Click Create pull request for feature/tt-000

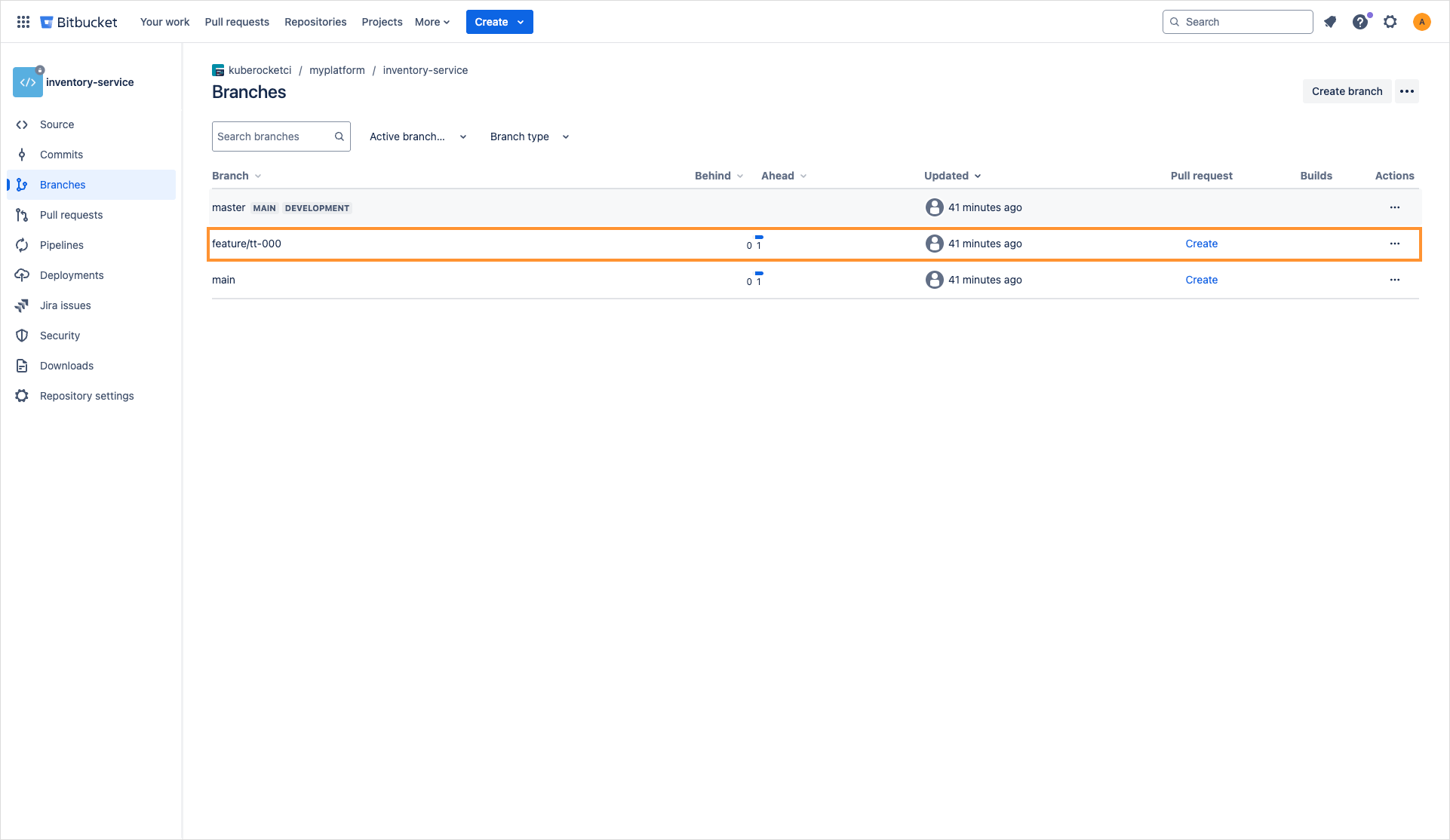coord(1201,243)
